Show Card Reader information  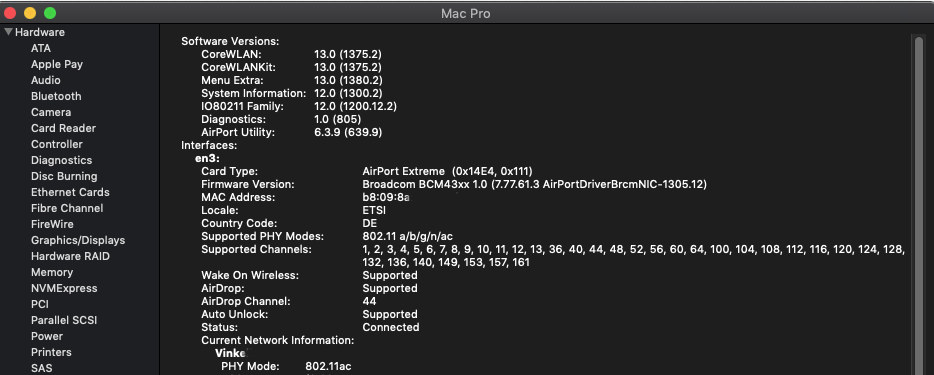point(63,129)
